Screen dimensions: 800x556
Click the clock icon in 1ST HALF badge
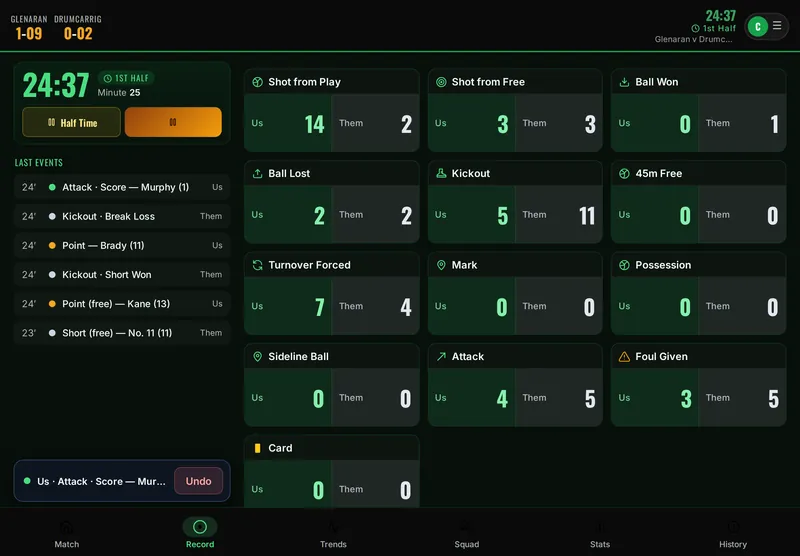(x=108, y=79)
